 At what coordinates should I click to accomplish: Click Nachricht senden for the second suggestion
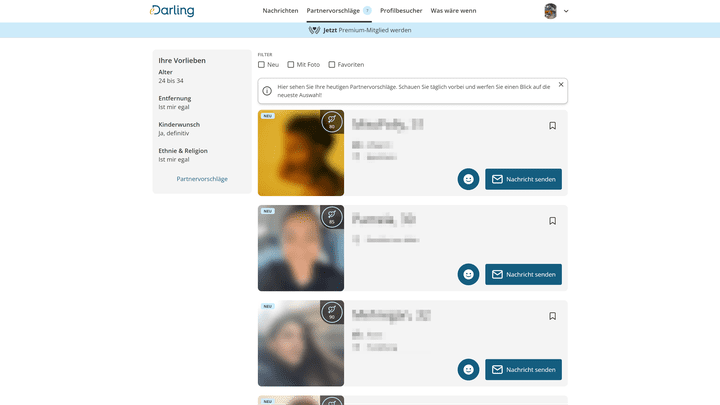point(523,274)
